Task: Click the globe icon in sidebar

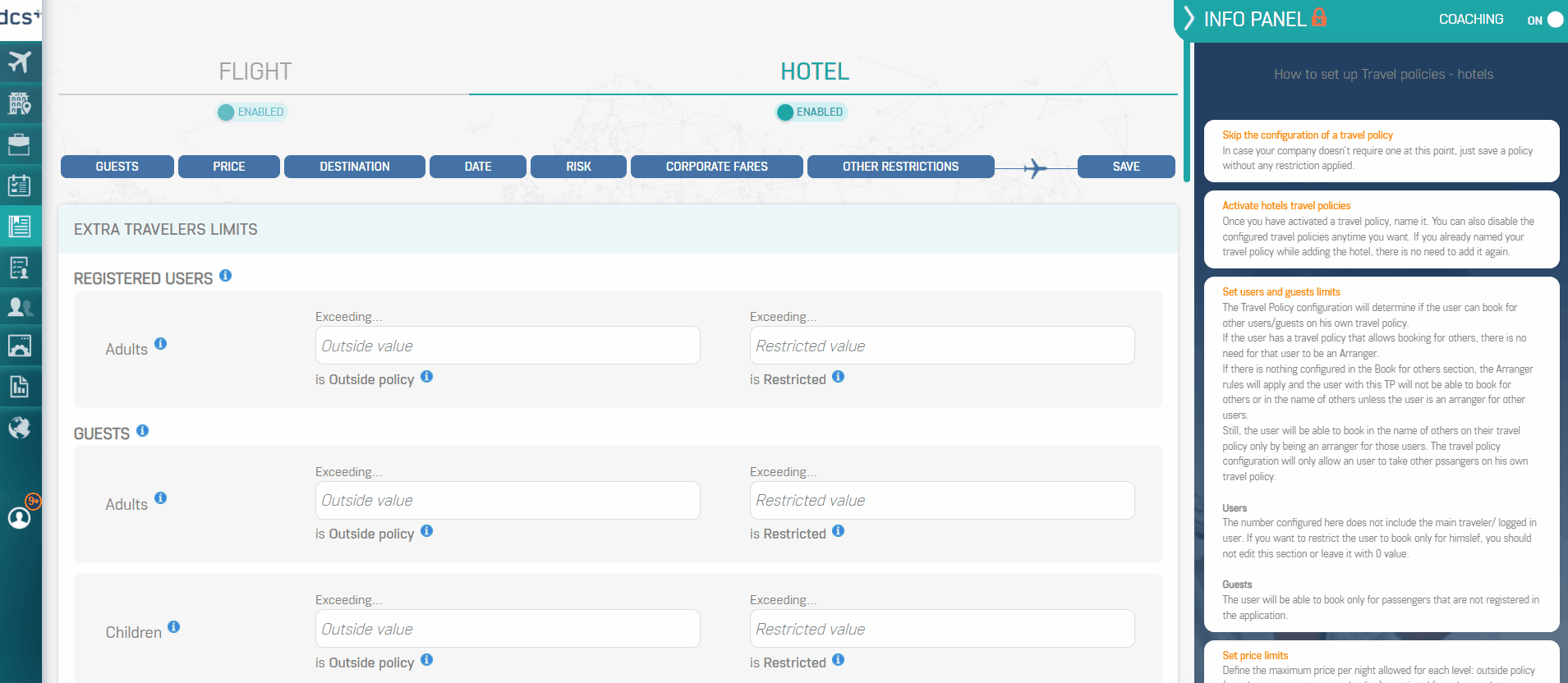Action: tap(20, 428)
